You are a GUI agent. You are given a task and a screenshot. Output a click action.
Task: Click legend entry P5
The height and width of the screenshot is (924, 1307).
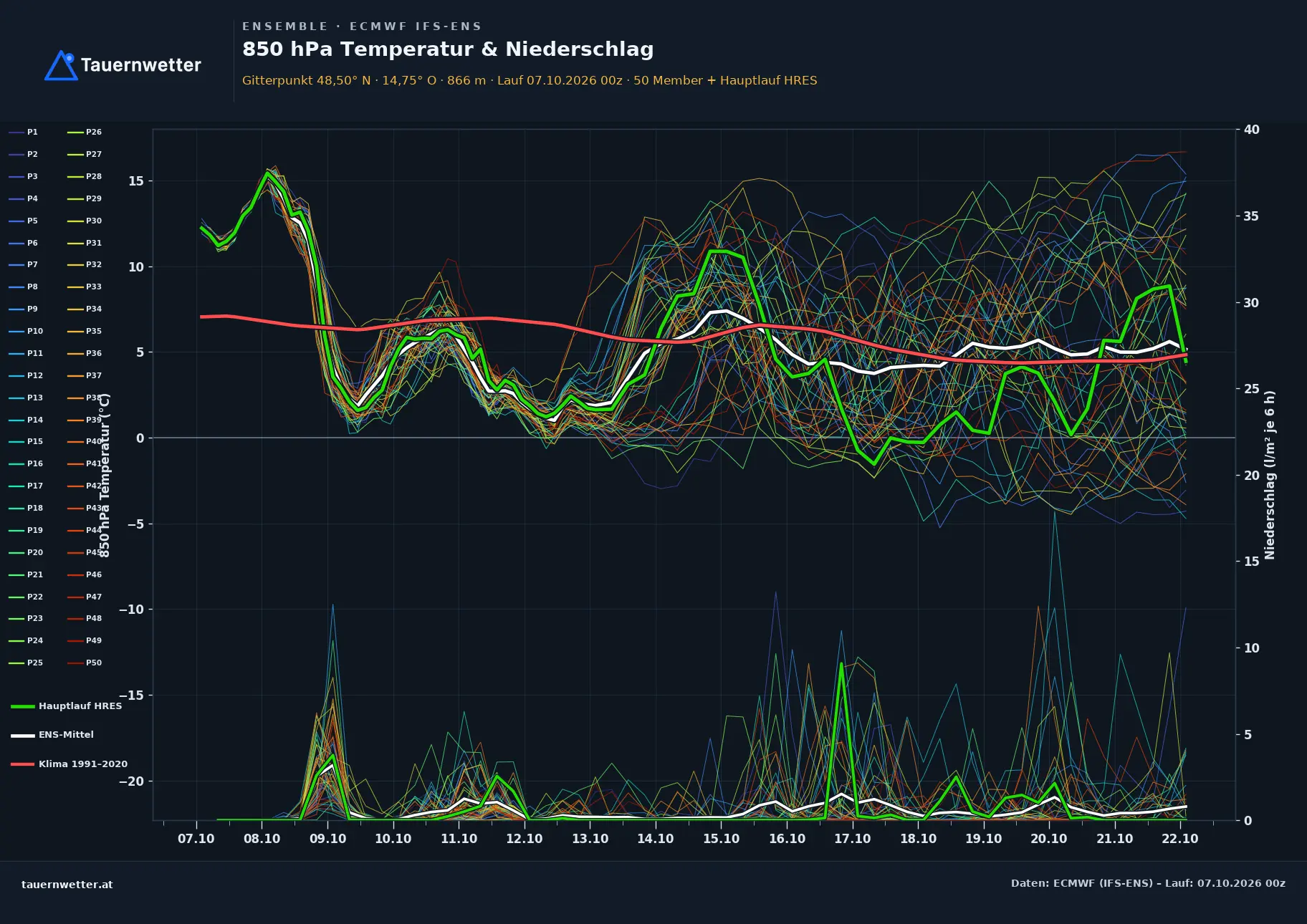pyautogui.click(x=24, y=221)
